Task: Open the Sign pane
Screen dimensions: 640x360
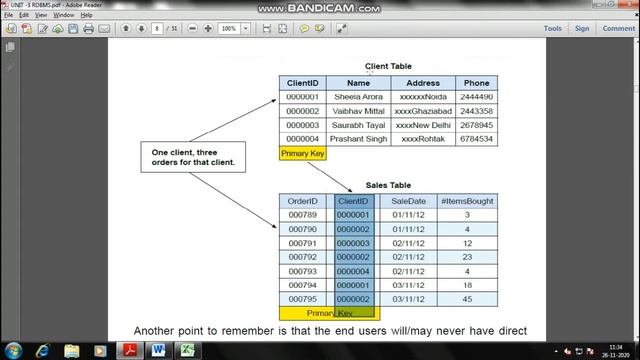Action: tap(582, 28)
